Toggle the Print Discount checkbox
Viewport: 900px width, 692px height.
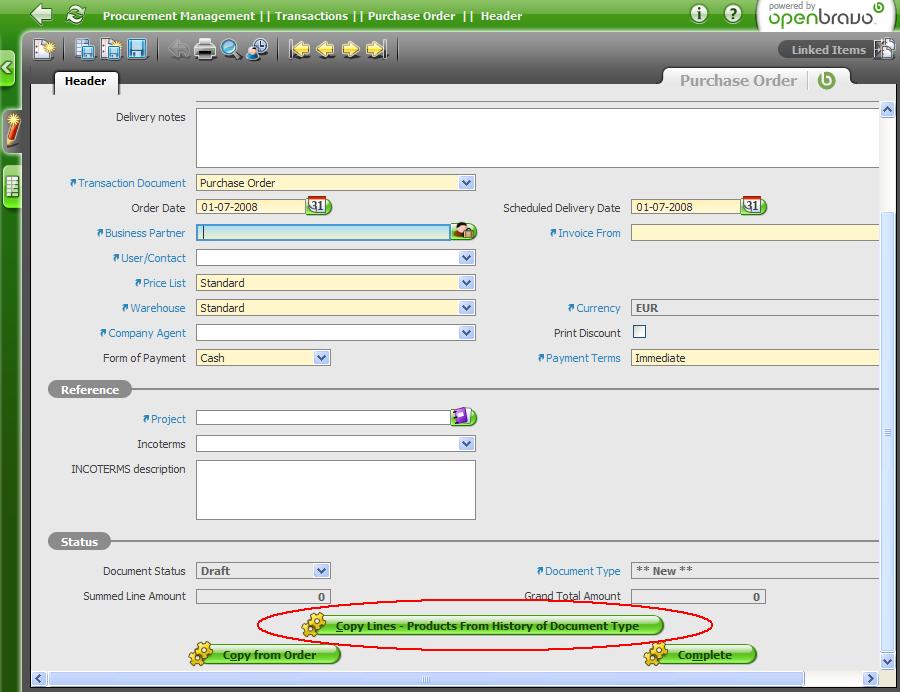click(640, 332)
